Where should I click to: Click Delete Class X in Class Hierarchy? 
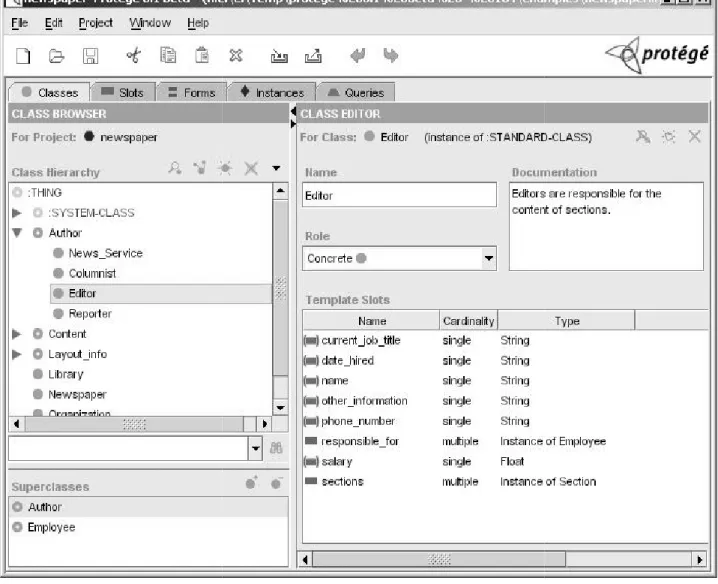pyautogui.click(x=251, y=168)
